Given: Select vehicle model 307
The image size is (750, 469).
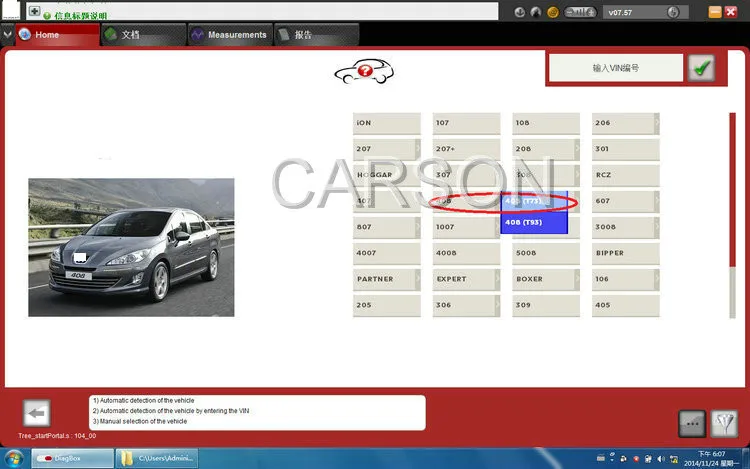Looking at the screenshot, I should [466, 175].
